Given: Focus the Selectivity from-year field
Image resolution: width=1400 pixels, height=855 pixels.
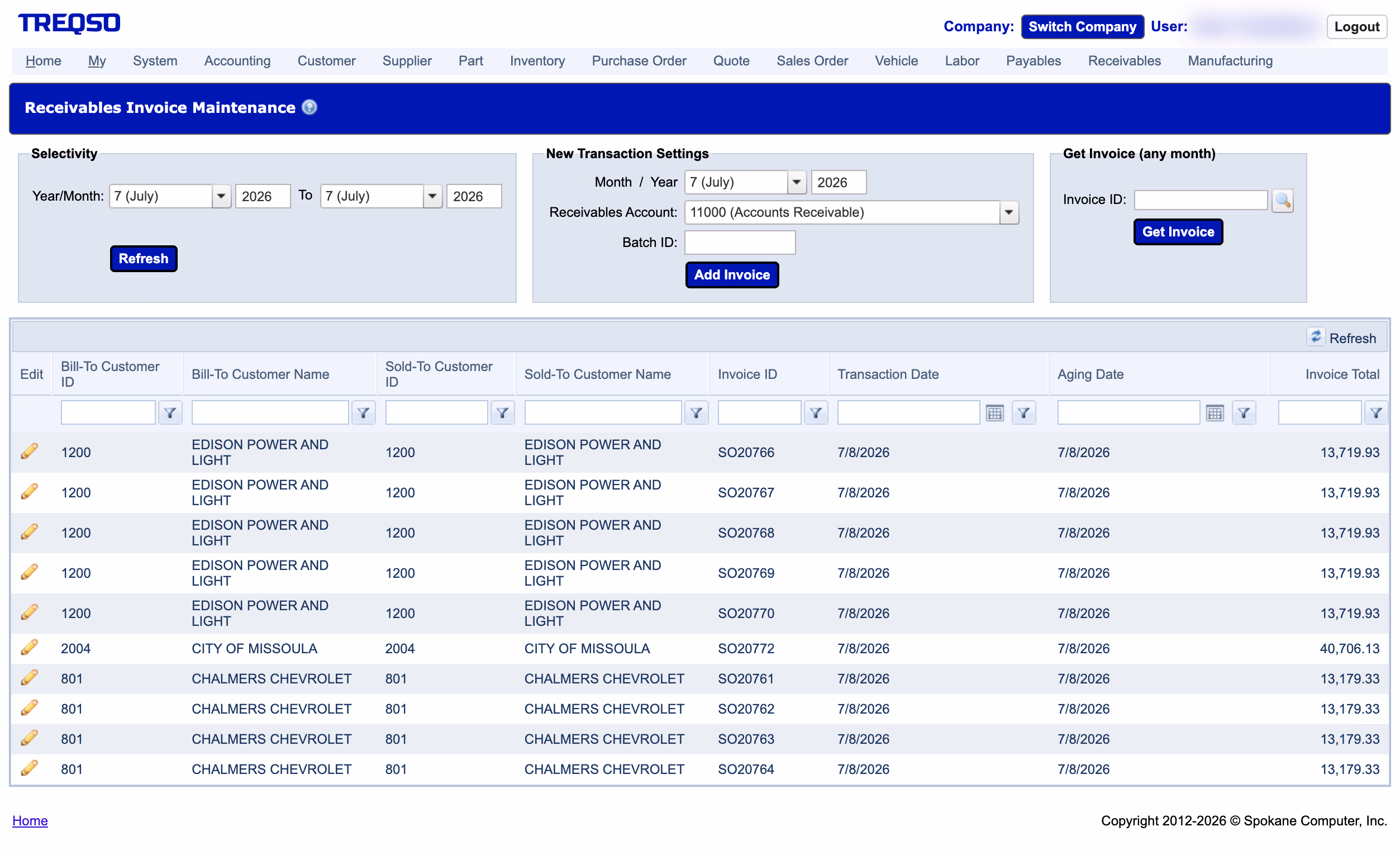Looking at the screenshot, I should [263, 196].
